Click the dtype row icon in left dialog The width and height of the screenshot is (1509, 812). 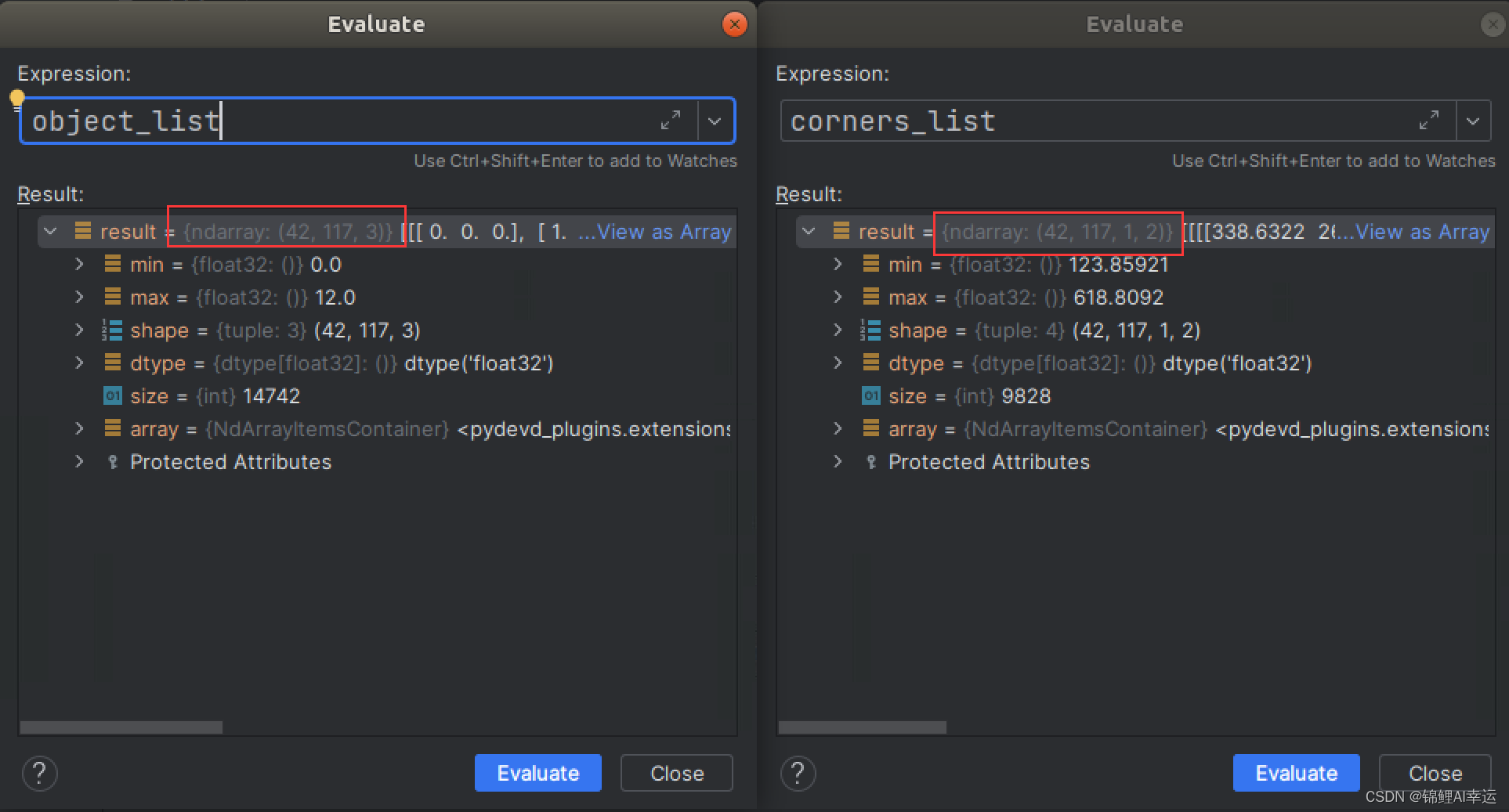113,363
